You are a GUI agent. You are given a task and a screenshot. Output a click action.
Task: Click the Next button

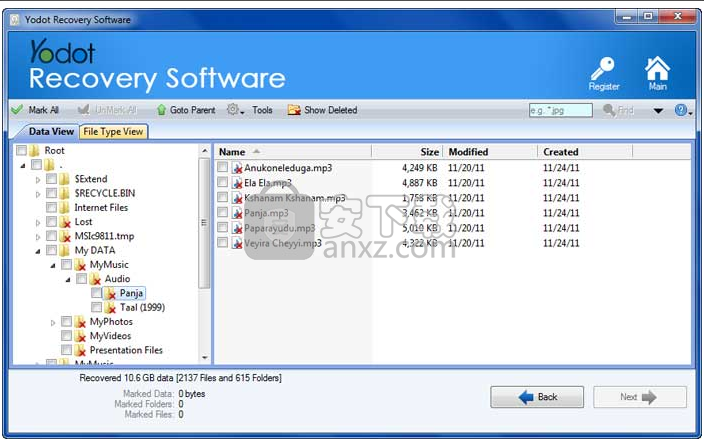(640, 397)
